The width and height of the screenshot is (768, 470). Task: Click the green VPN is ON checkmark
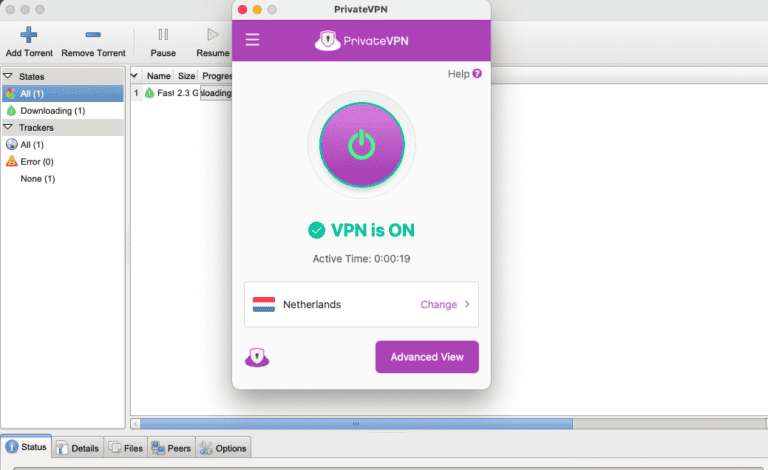[x=316, y=230]
